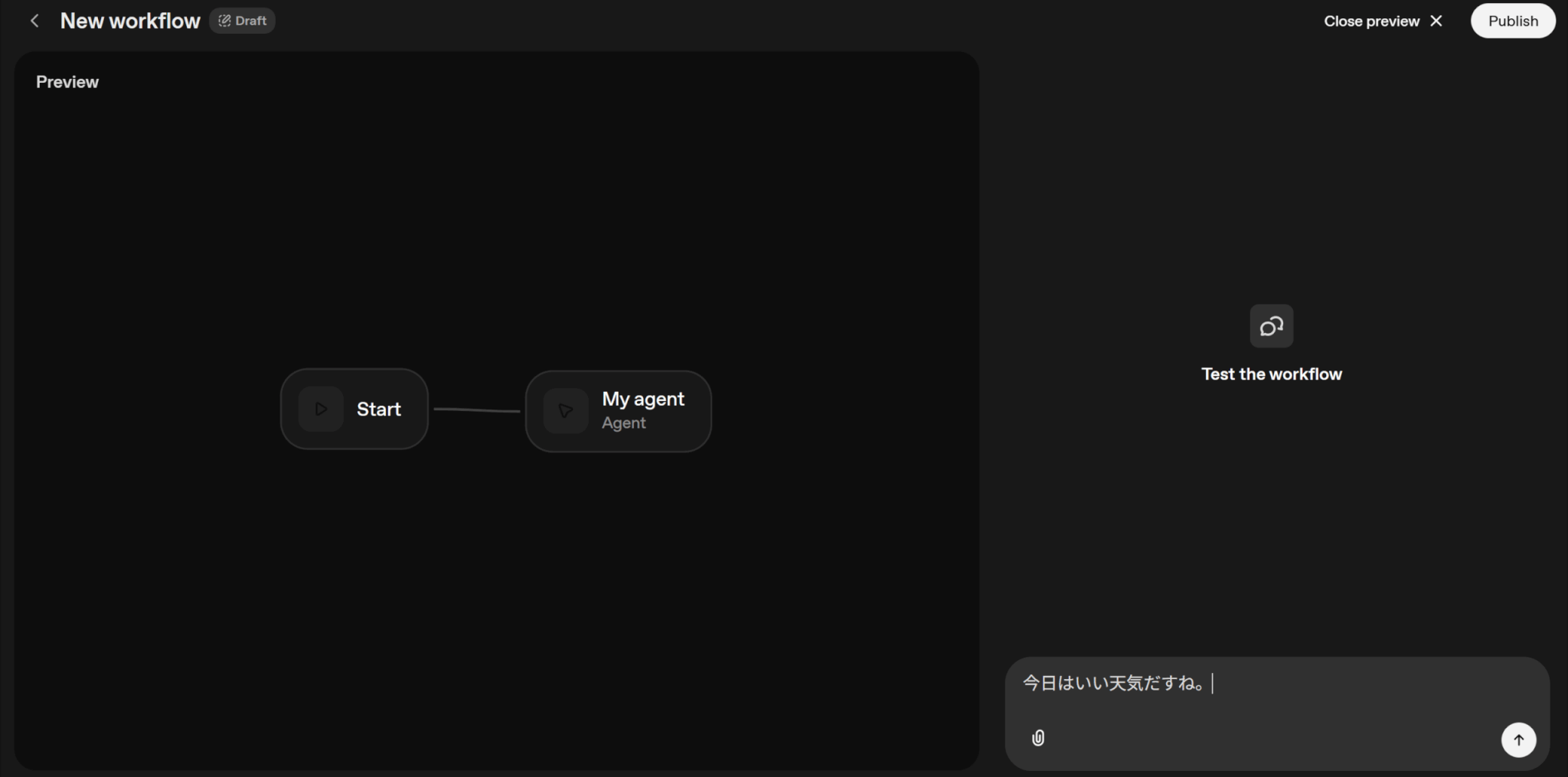Click the Test the workflow heading

[x=1271, y=374]
